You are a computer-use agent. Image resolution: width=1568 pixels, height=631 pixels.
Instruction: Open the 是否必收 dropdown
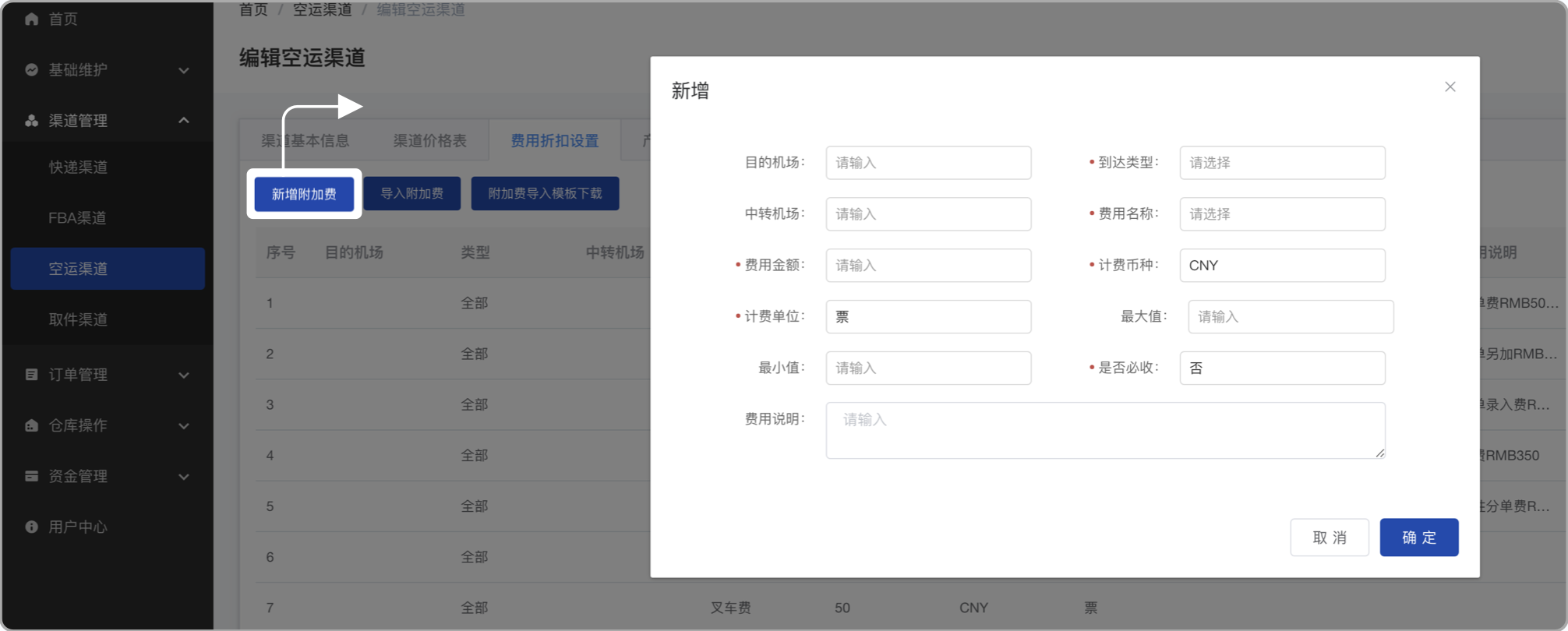(x=1281, y=368)
